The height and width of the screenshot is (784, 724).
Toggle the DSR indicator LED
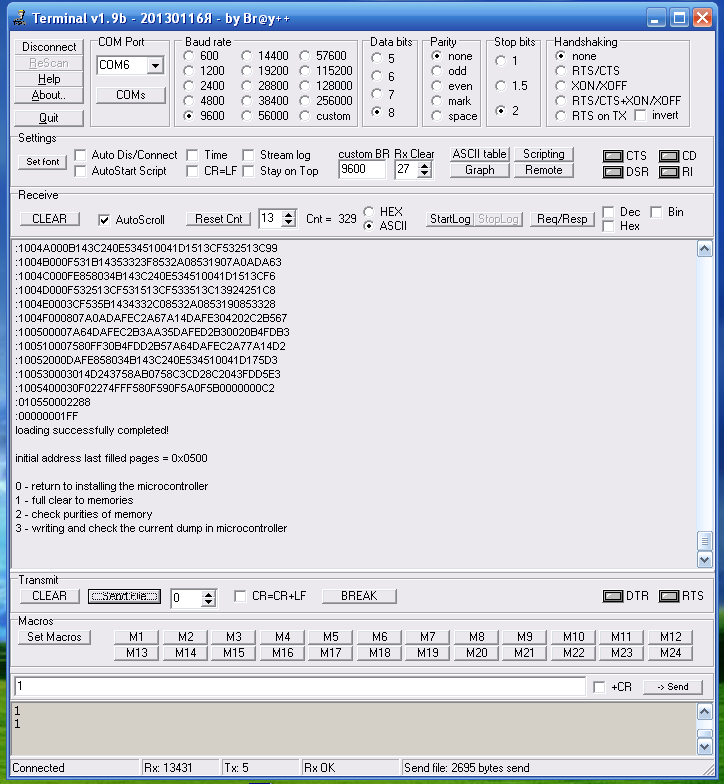pyautogui.click(x=612, y=172)
